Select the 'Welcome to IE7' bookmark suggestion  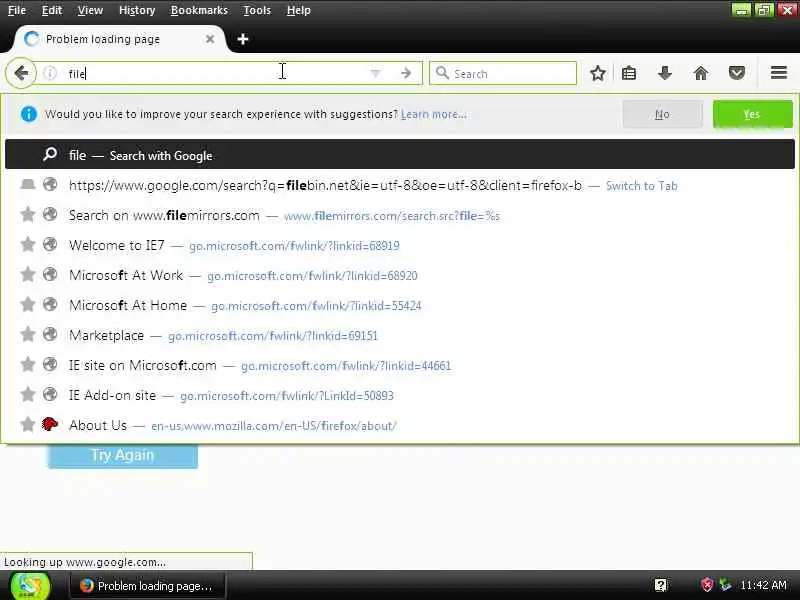(399, 245)
